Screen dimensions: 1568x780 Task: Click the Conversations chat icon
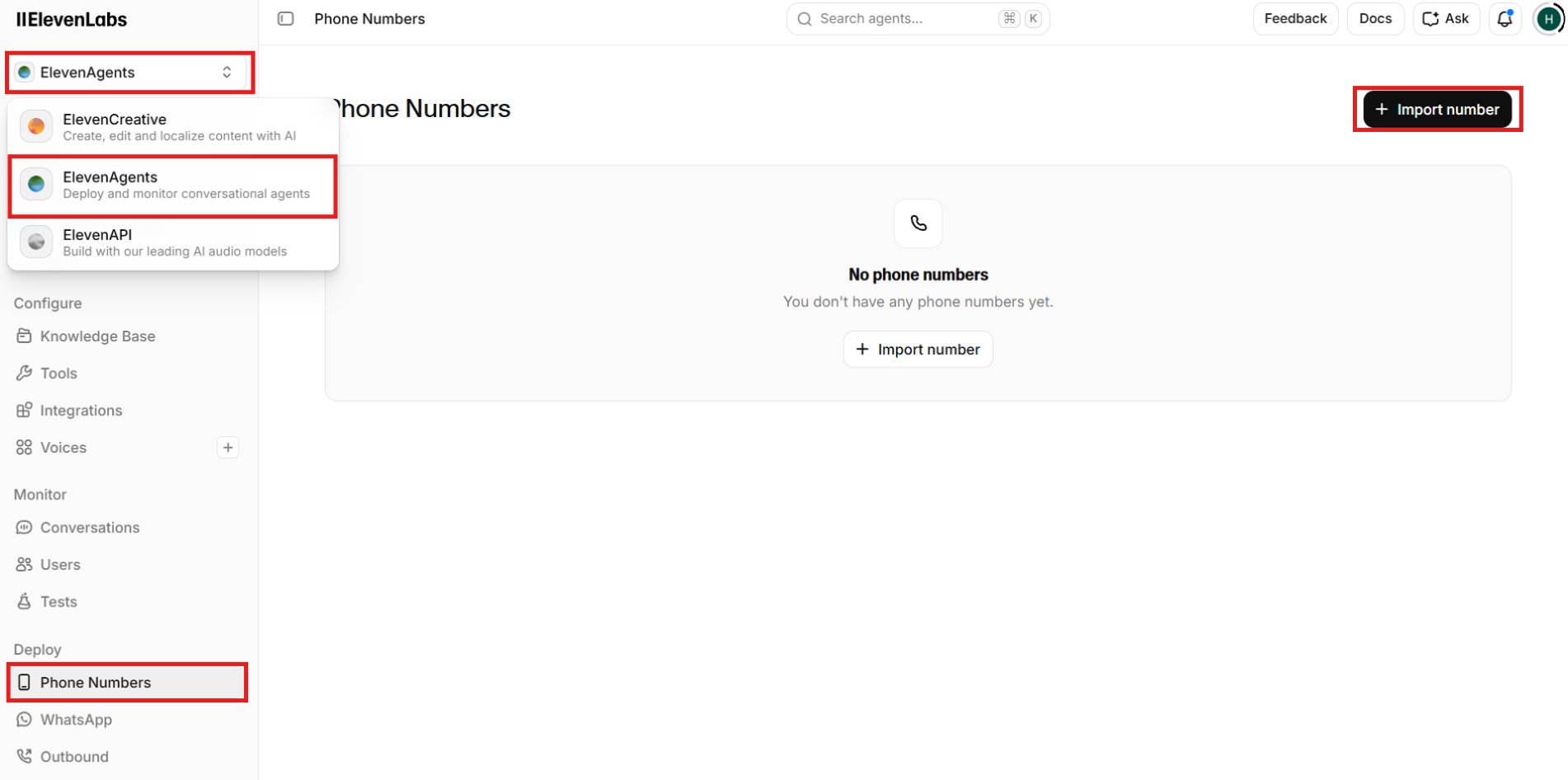click(24, 528)
